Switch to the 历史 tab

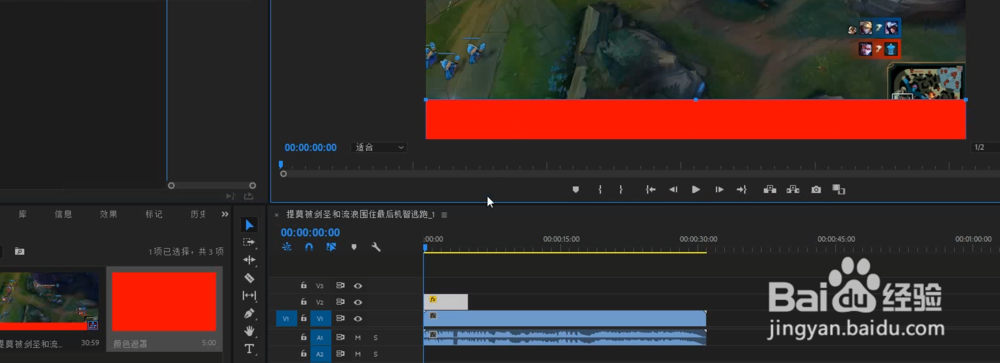(x=198, y=214)
